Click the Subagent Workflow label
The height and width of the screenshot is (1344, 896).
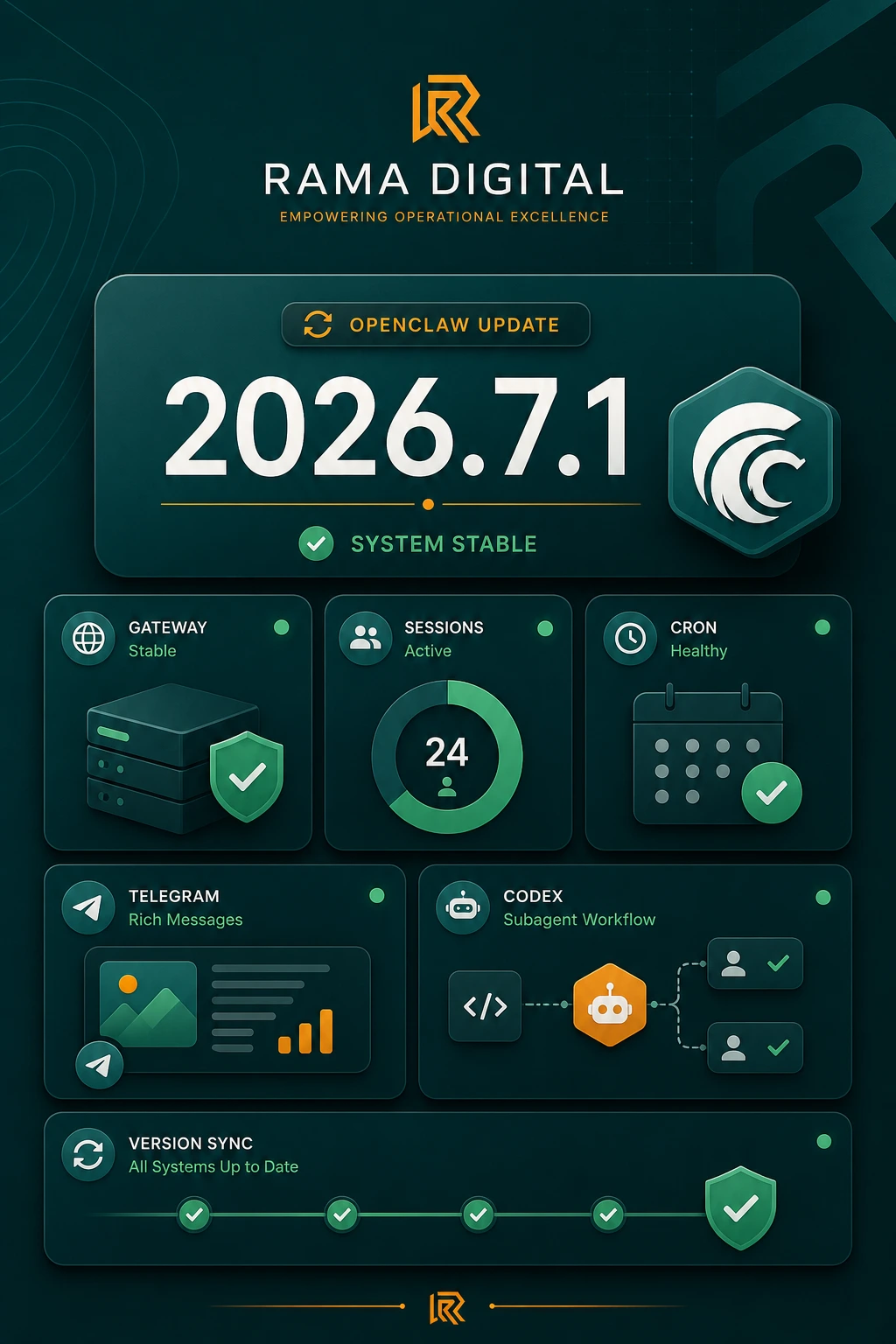point(579,920)
